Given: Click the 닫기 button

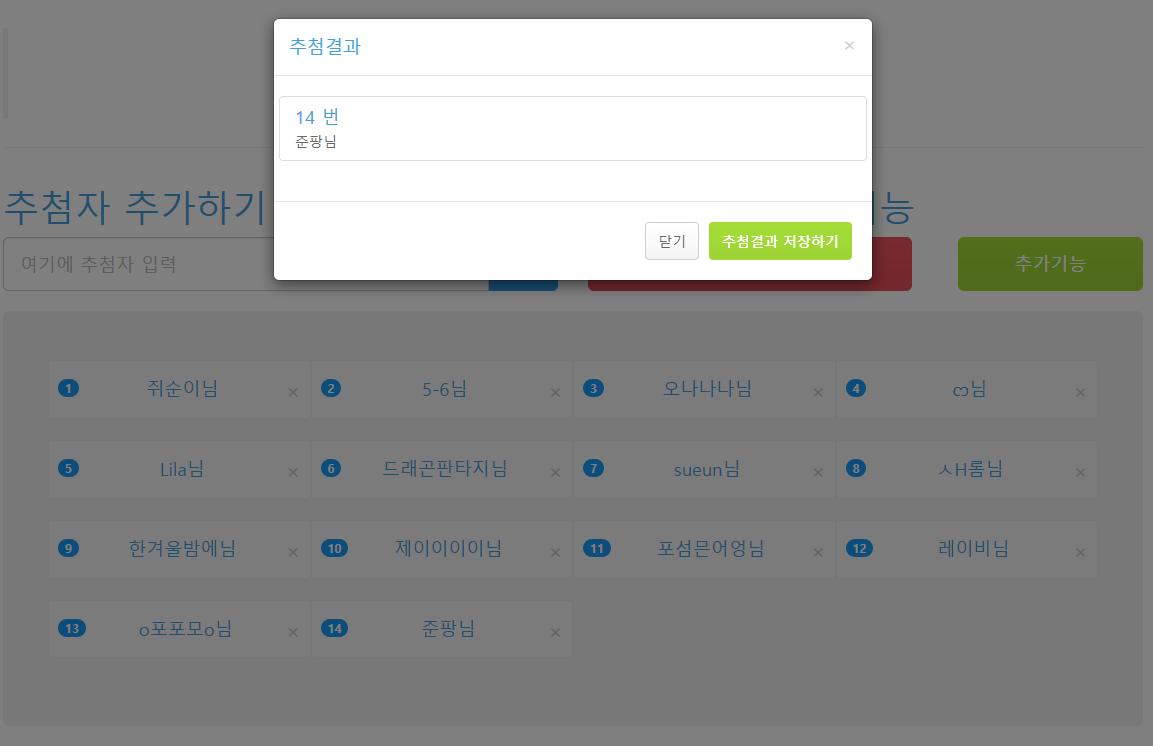Looking at the screenshot, I should [671, 241].
